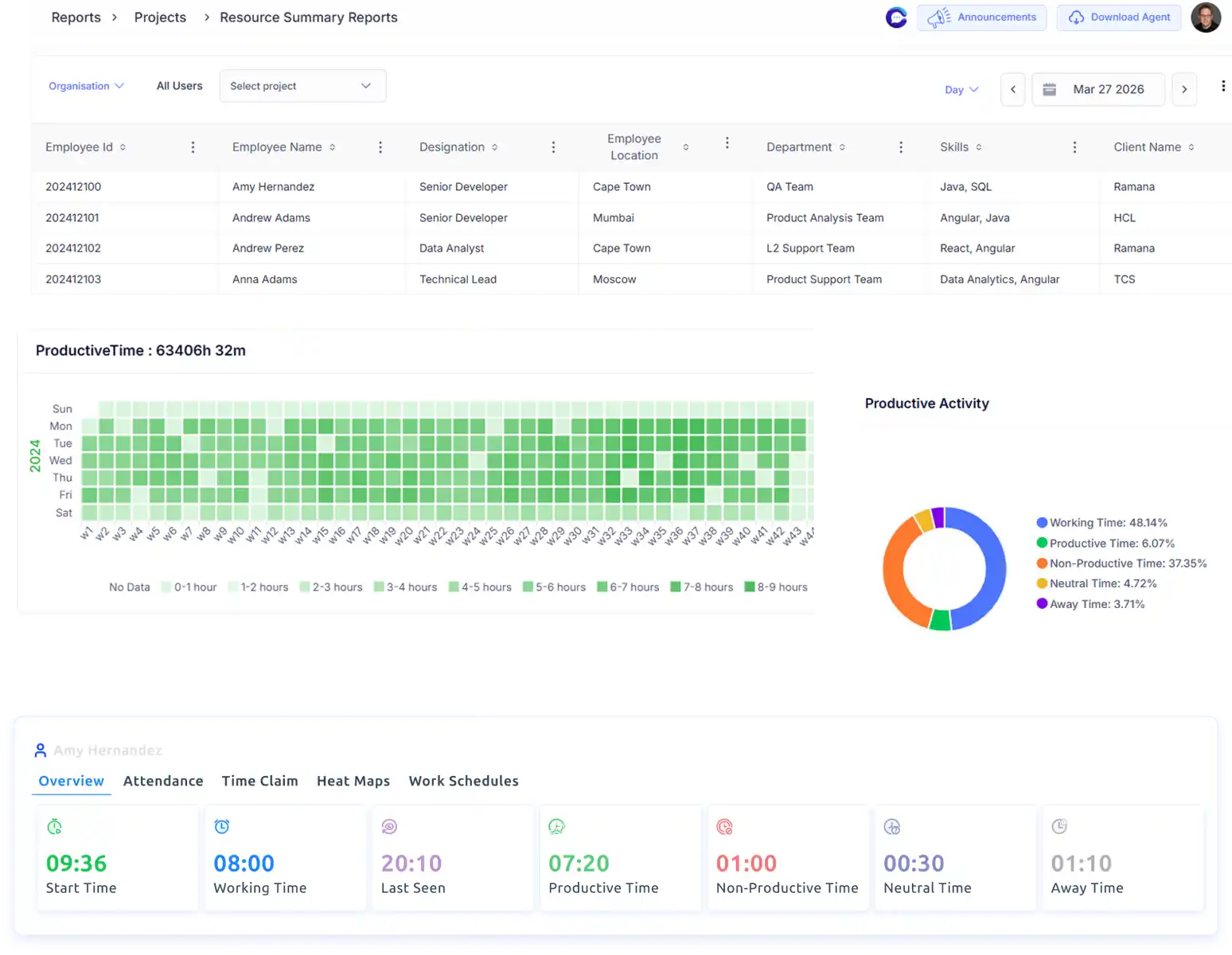Click the 8-9 hours legend swatch
The width and height of the screenshot is (1232, 955).
click(749, 587)
